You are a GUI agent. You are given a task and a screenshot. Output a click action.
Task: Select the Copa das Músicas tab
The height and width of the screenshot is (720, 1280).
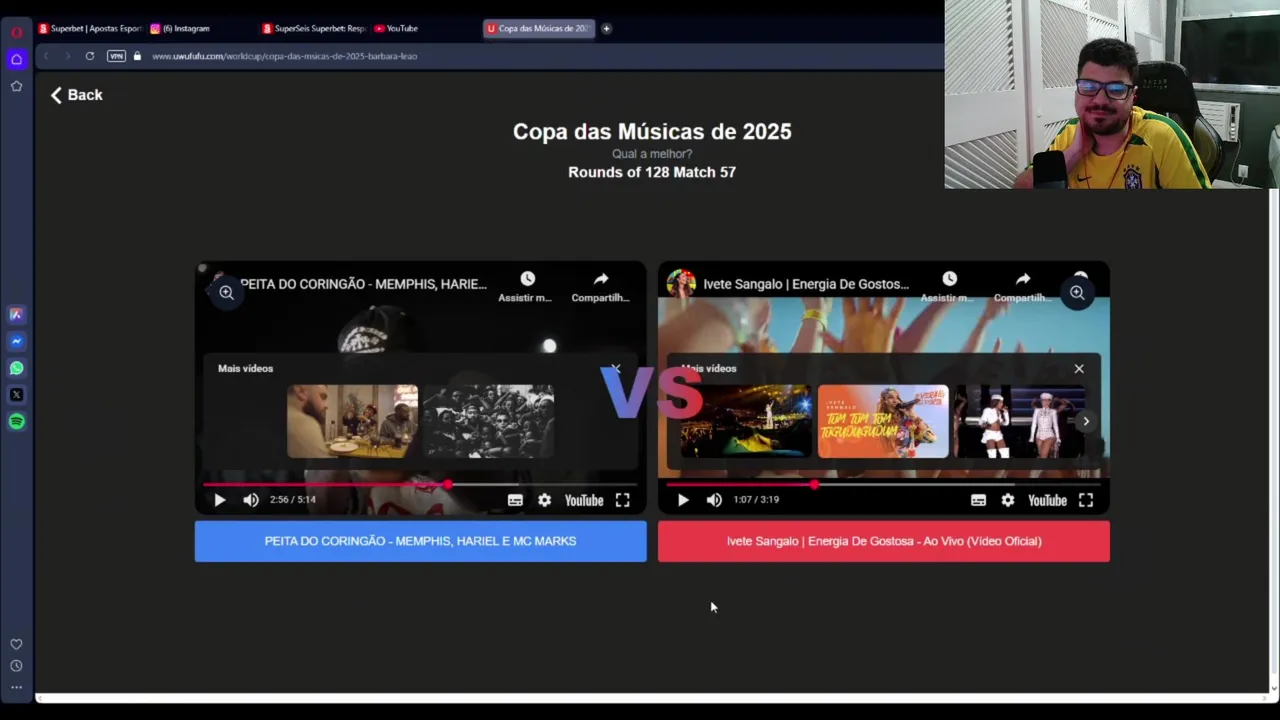click(538, 28)
